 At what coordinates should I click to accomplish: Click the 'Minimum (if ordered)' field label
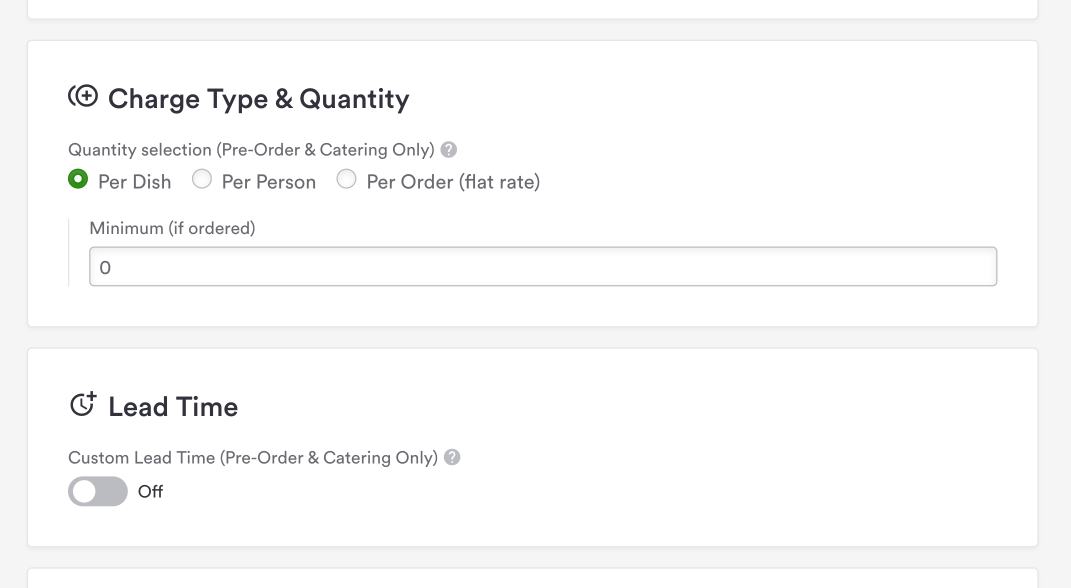coord(172,228)
